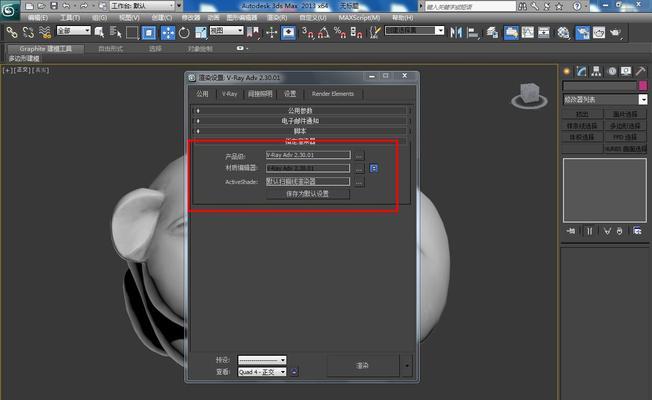Select the Select and Link tool
Image resolution: width=652 pixels, height=400 pixels.
[x=12, y=32]
